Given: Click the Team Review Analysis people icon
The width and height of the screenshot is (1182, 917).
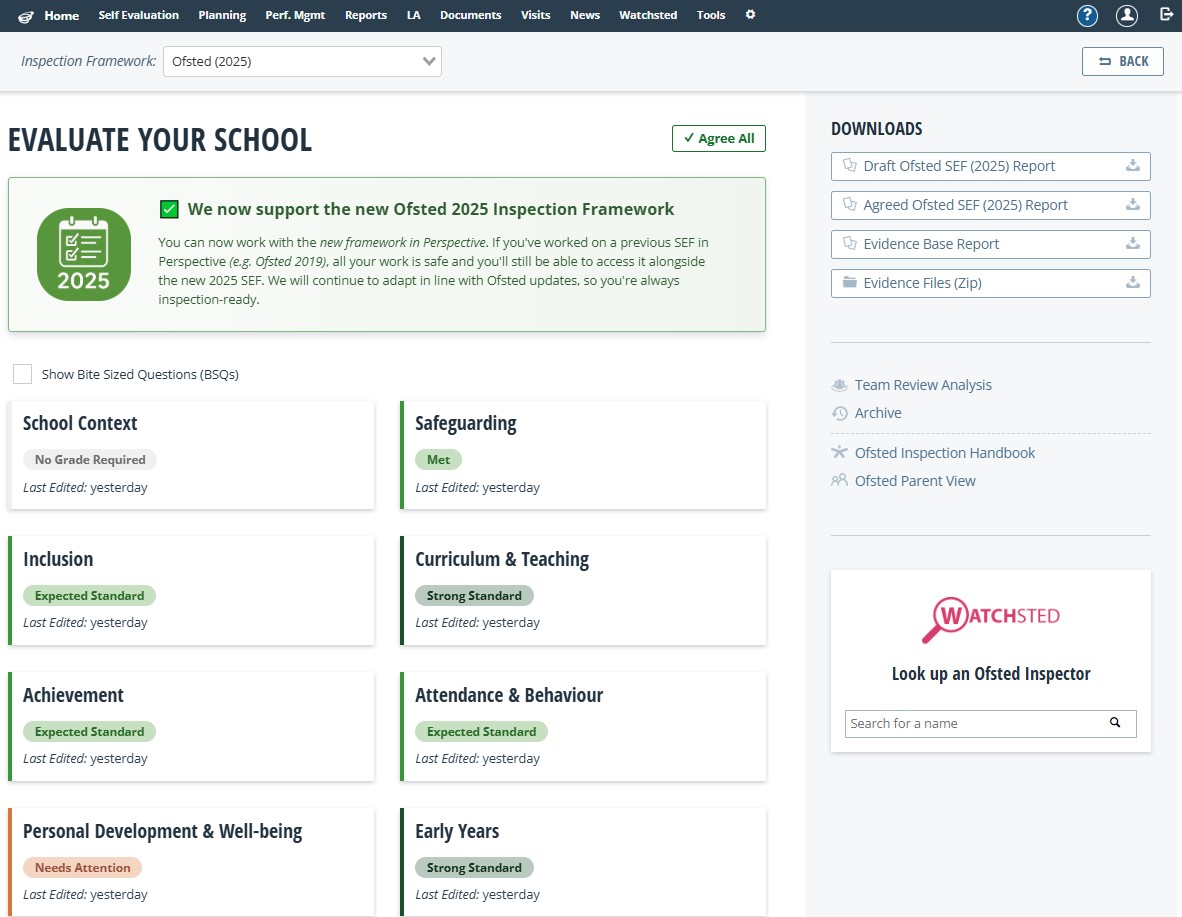Looking at the screenshot, I should (839, 385).
